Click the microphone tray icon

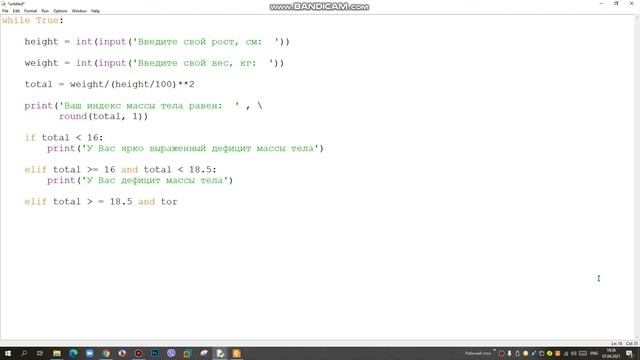[x=509, y=353]
